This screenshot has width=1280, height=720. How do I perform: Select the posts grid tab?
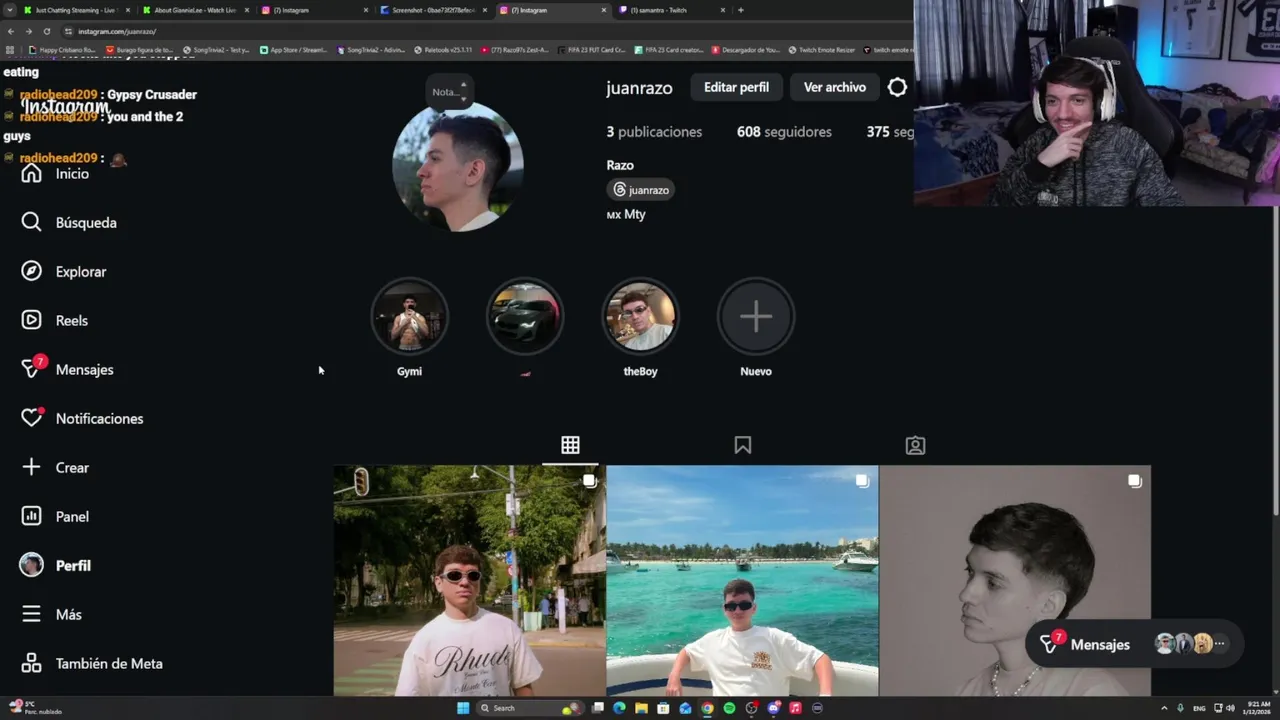[570, 445]
